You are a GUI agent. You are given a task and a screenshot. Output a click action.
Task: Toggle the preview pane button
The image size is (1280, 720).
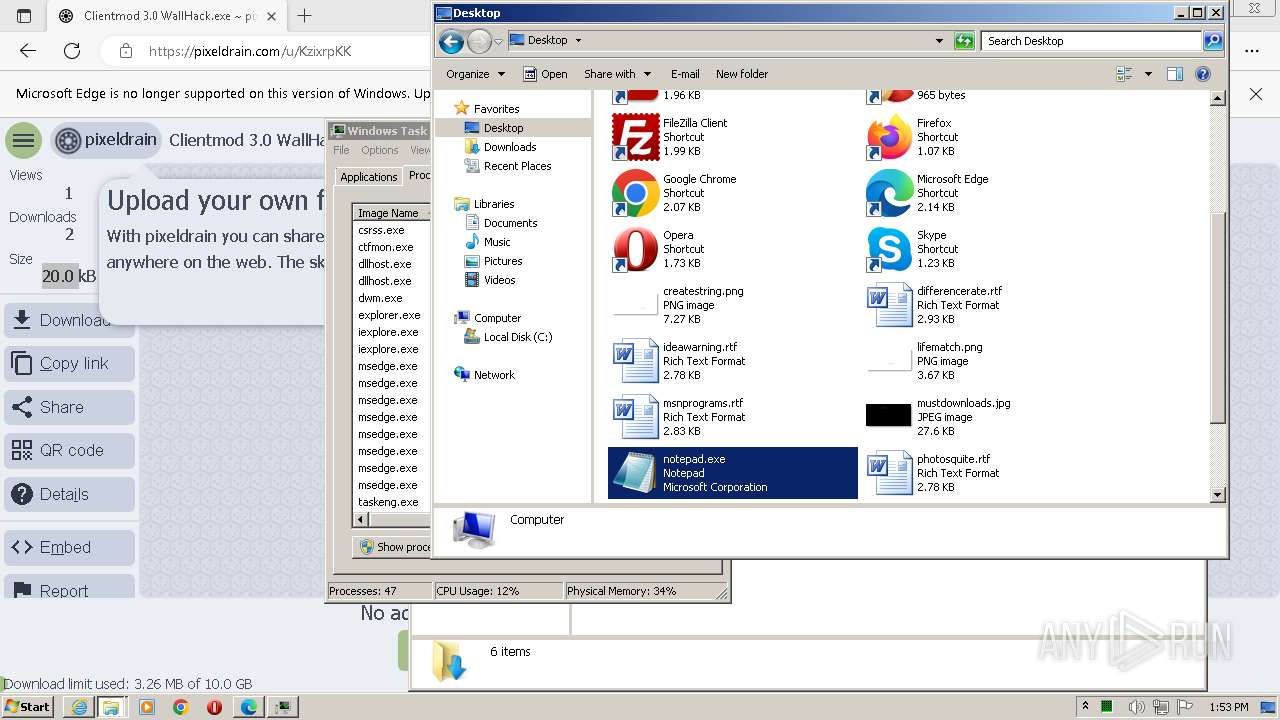coord(1175,74)
